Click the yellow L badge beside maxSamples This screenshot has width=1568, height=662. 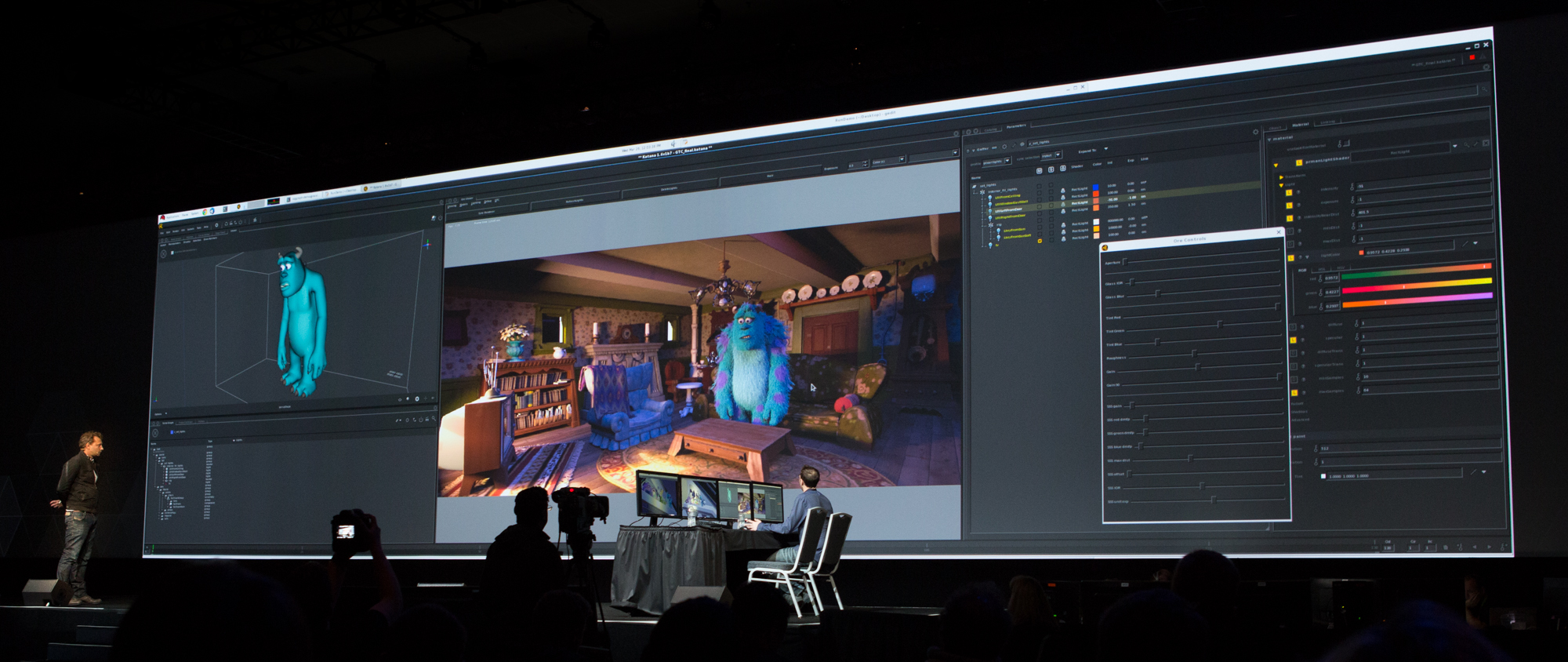(x=1294, y=393)
